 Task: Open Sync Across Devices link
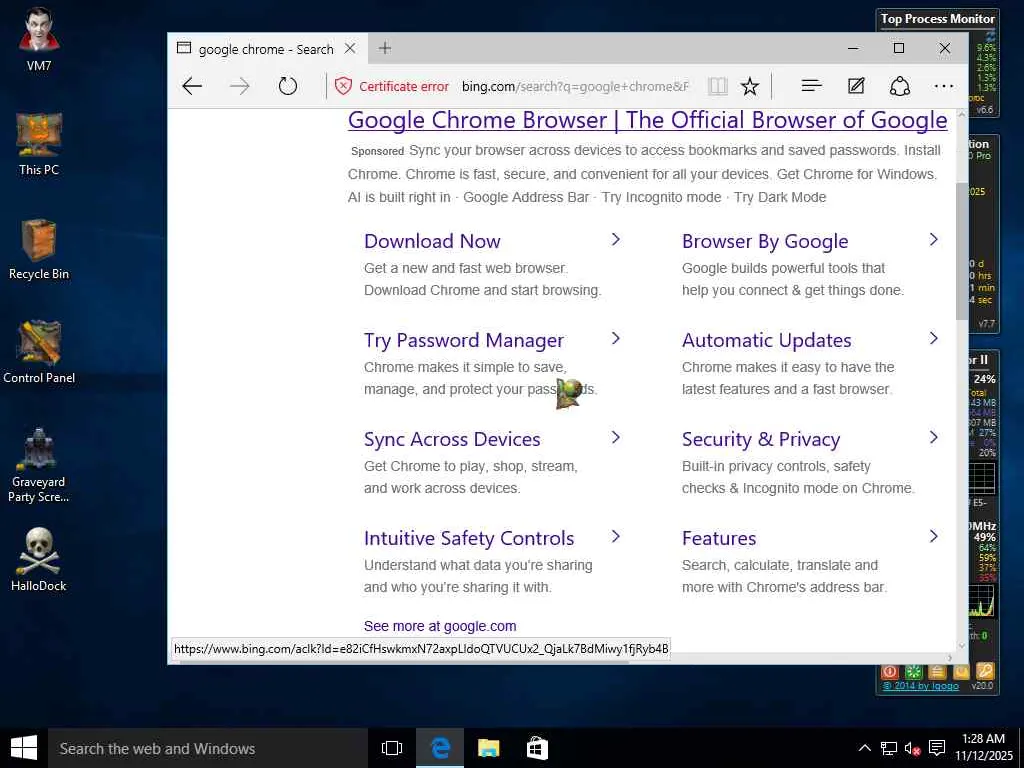pos(452,440)
